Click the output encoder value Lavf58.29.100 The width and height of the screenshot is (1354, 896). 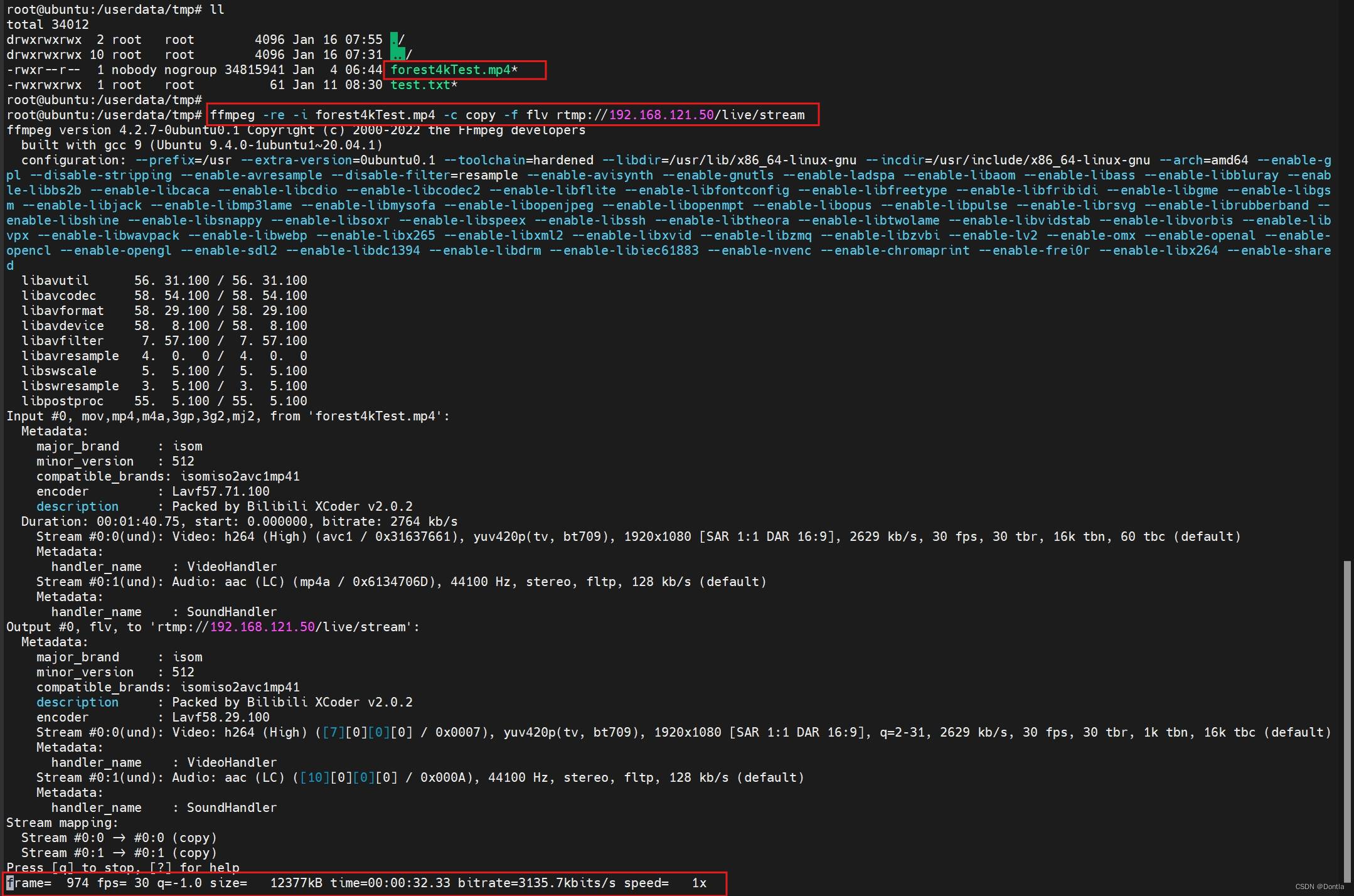[221, 717]
